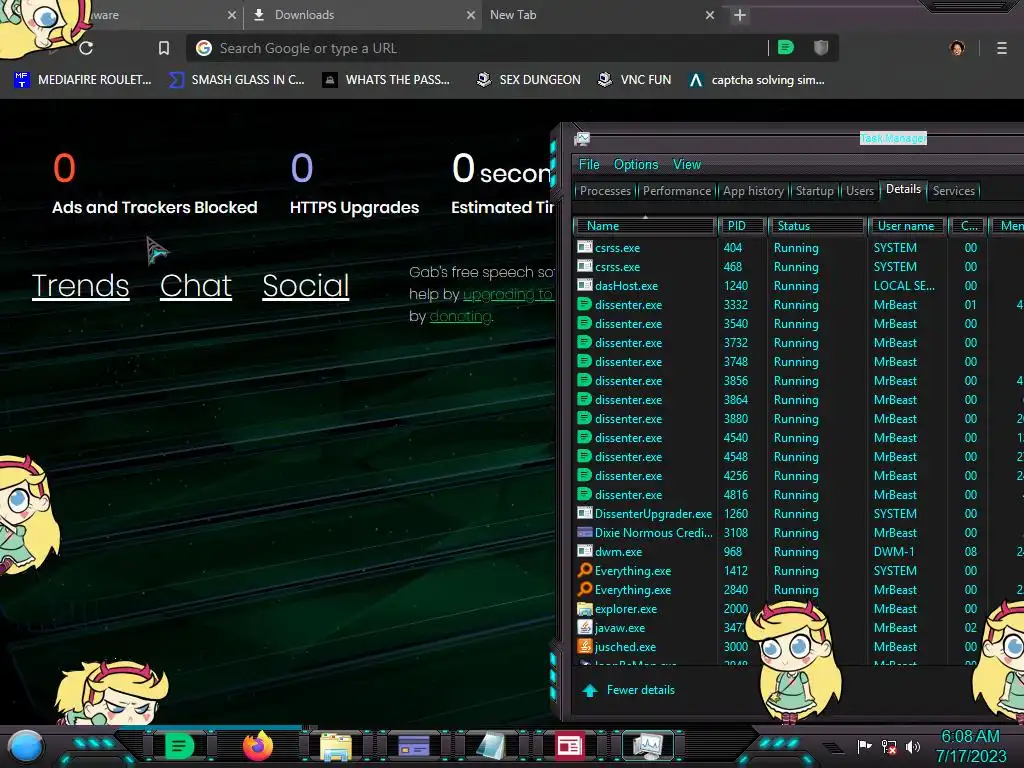Image resolution: width=1024 pixels, height=768 pixels.
Task: Open the Social link
Action: click(x=306, y=285)
